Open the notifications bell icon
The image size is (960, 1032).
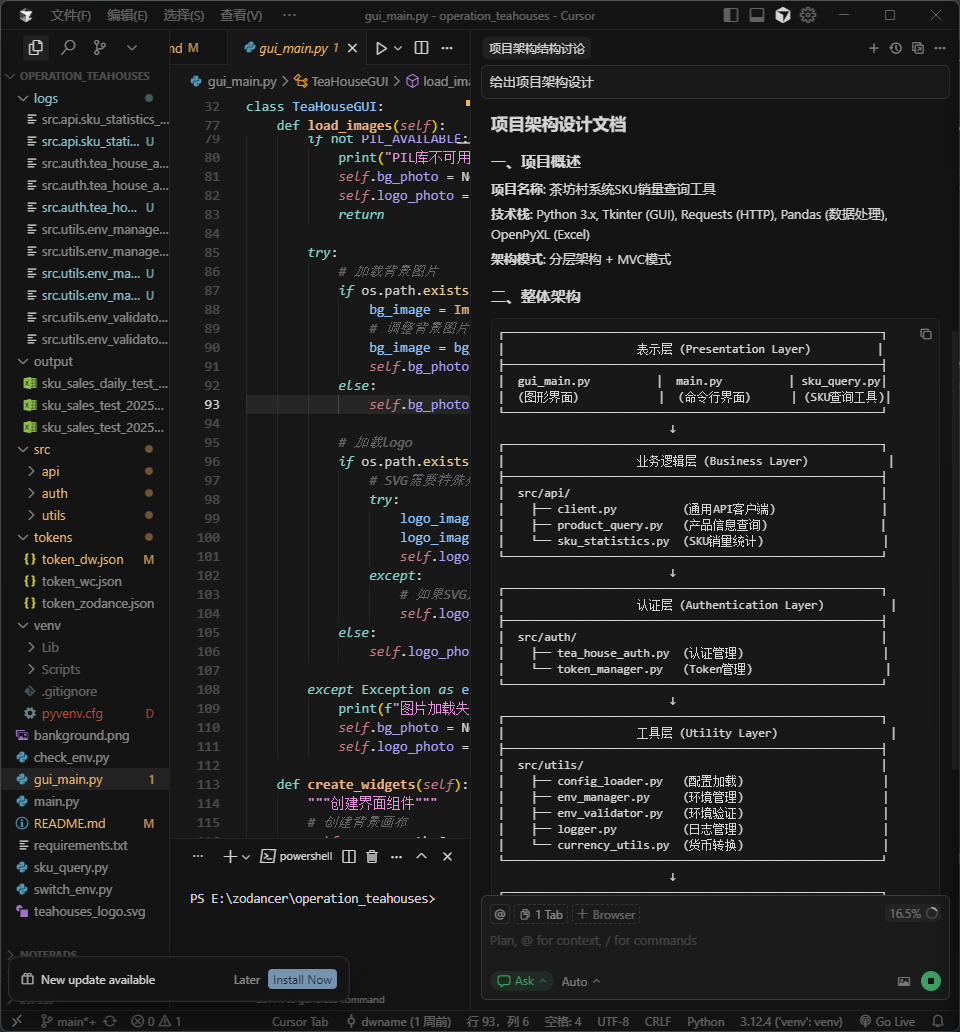pos(938,1021)
